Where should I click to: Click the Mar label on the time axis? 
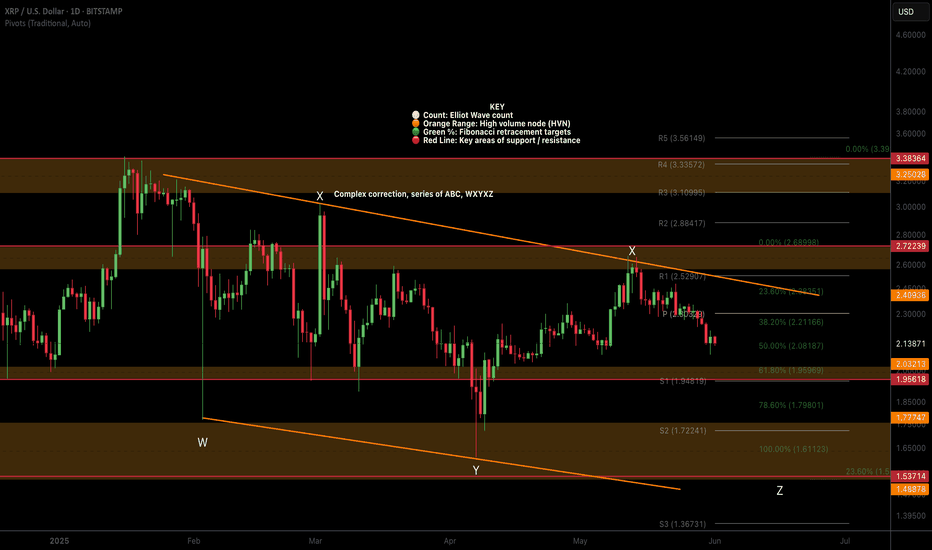315,540
